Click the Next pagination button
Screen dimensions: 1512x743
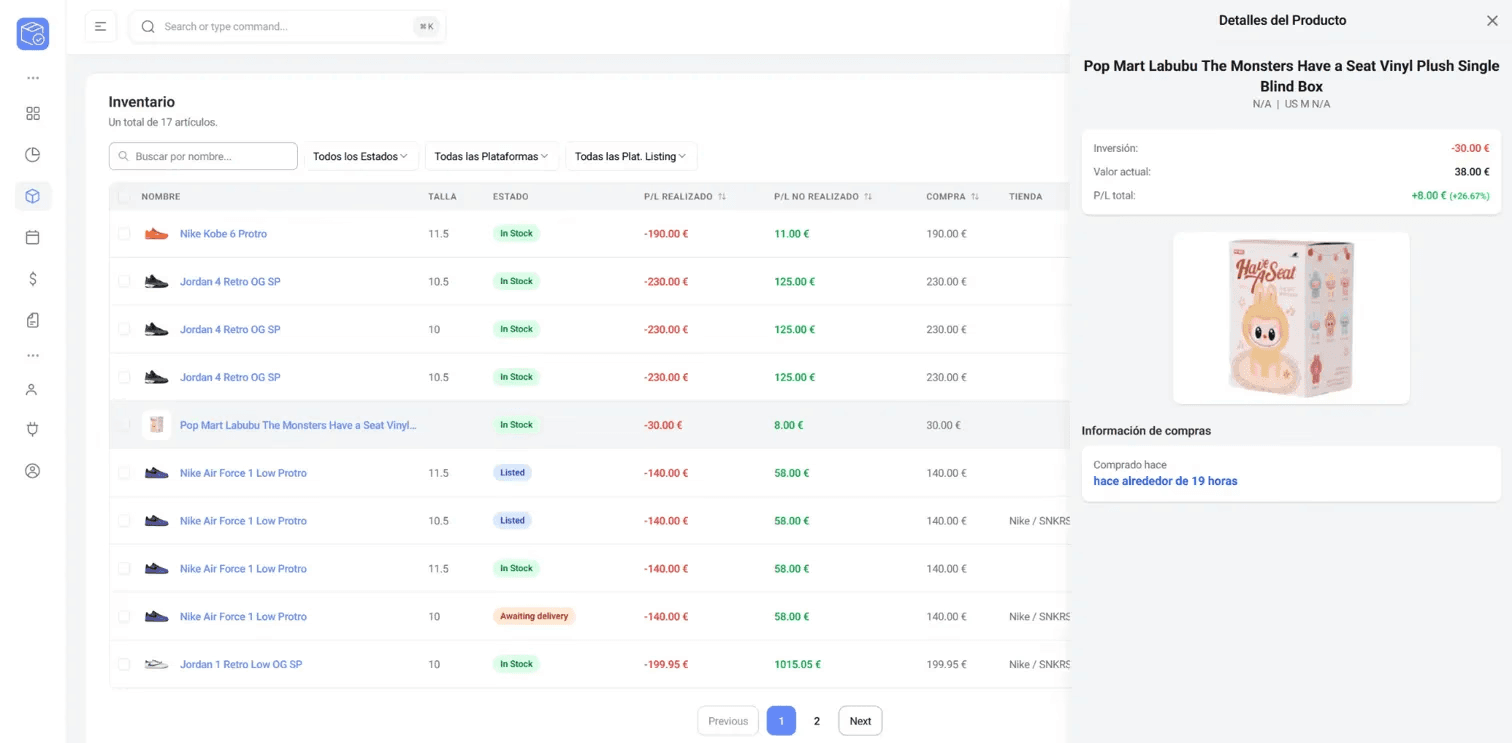(860, 721)
